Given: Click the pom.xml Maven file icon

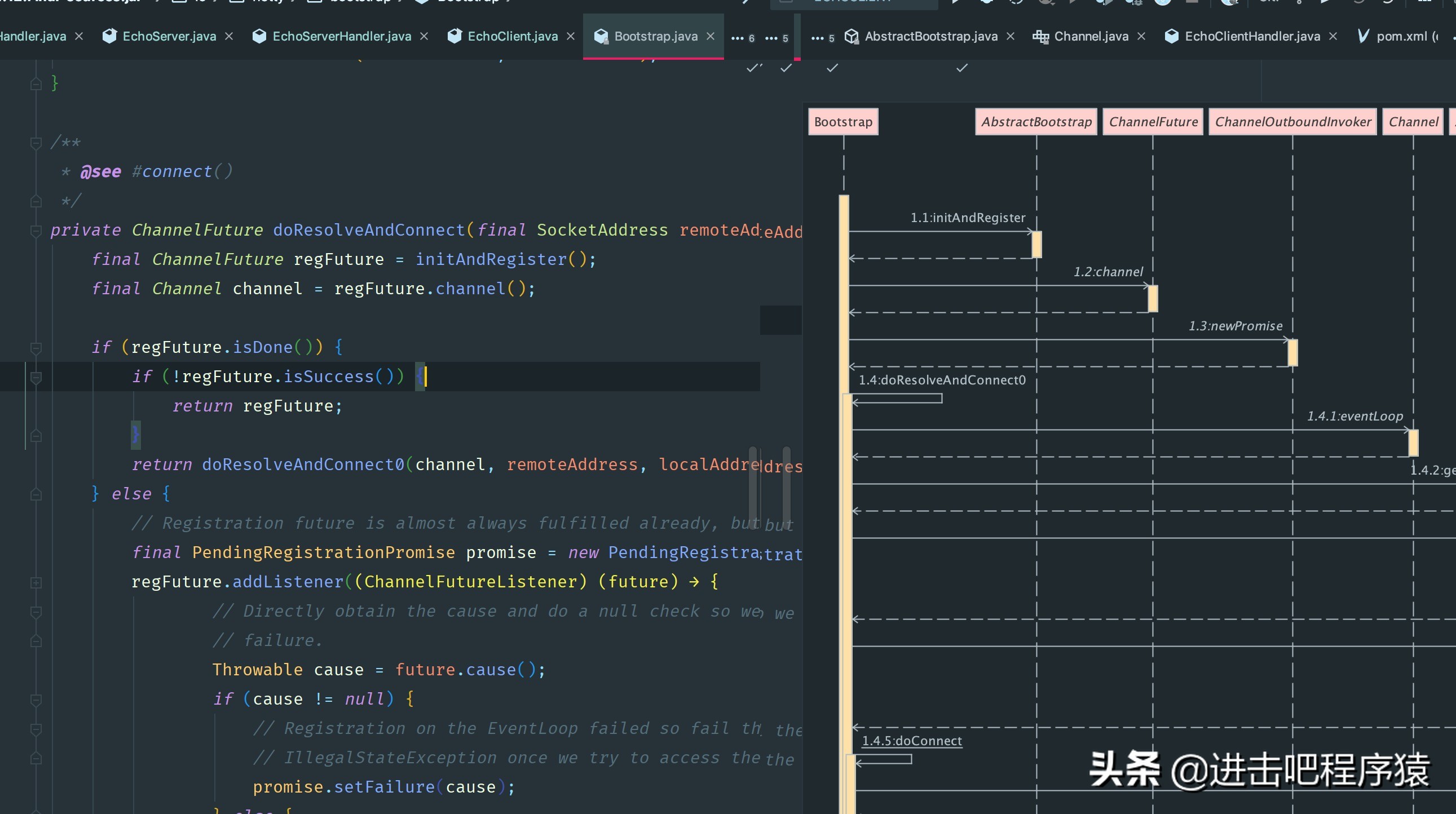Looking at the screenshot, I should point(1364,36).
